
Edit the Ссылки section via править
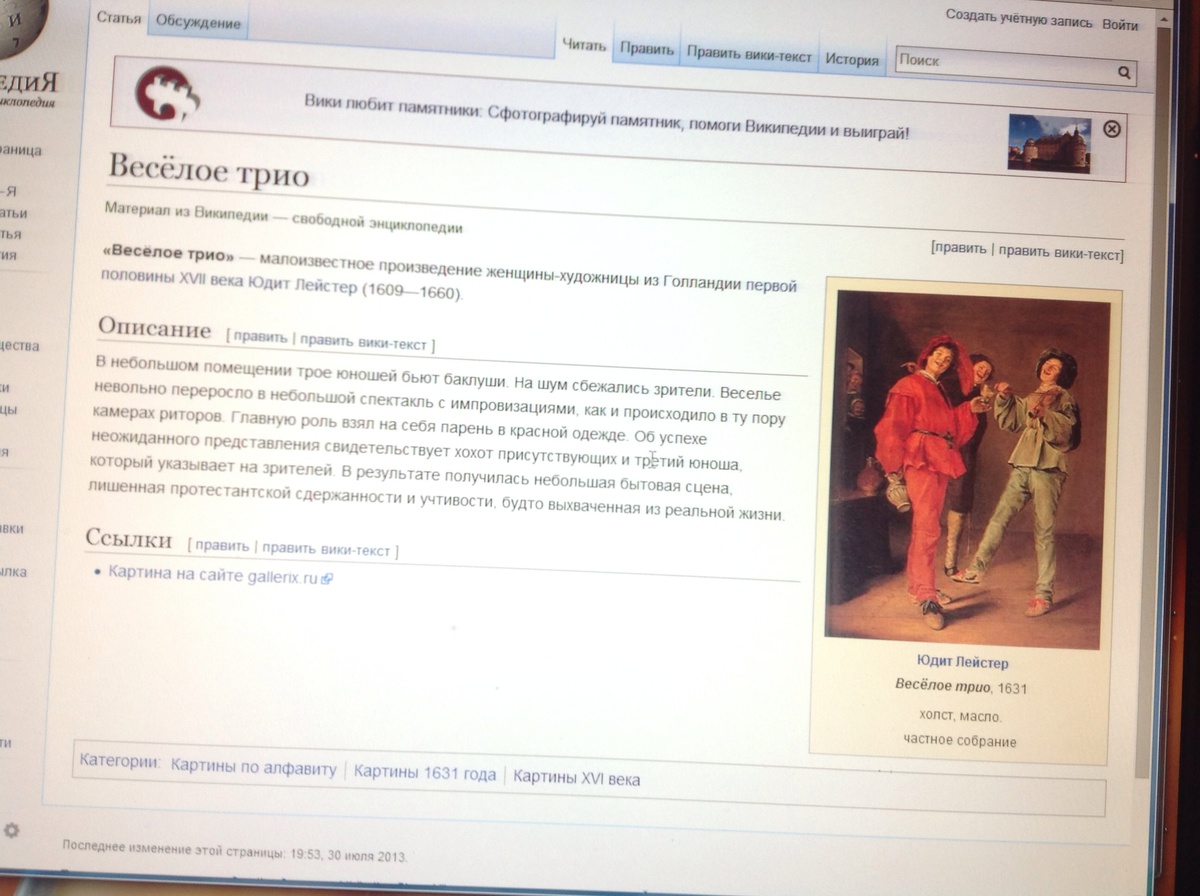pyautogui.click(x=222, y=546)
